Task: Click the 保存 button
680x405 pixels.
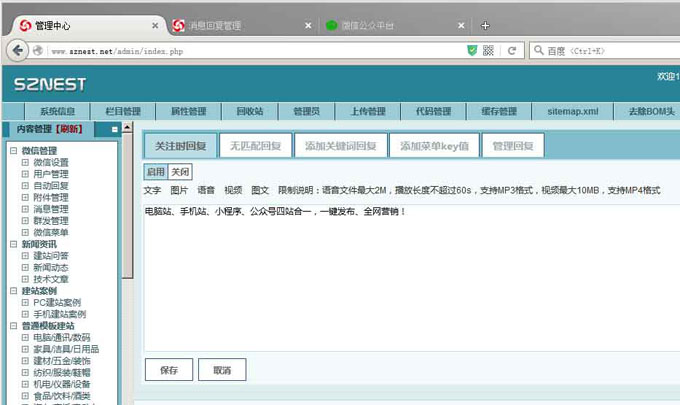Action: pos(169,370)
